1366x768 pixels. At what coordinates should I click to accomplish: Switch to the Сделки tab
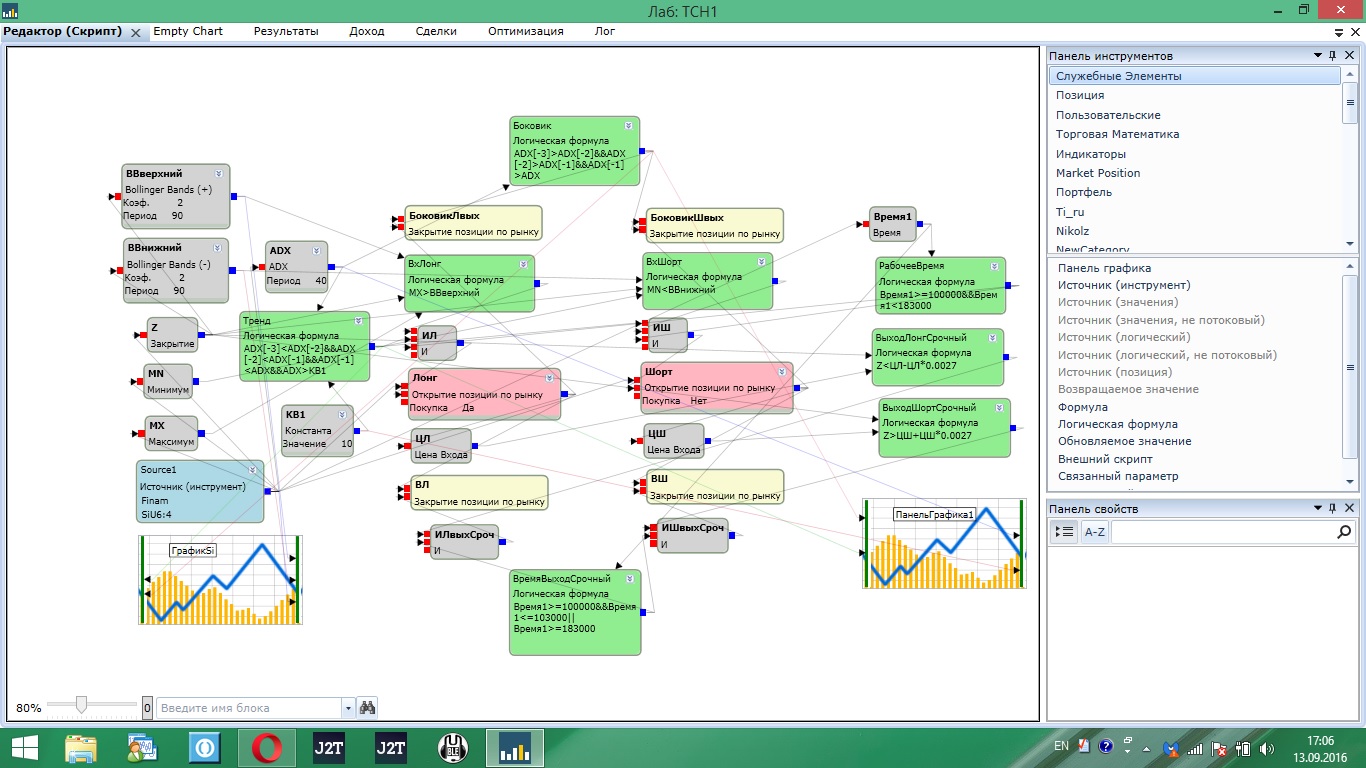(437, 31)
